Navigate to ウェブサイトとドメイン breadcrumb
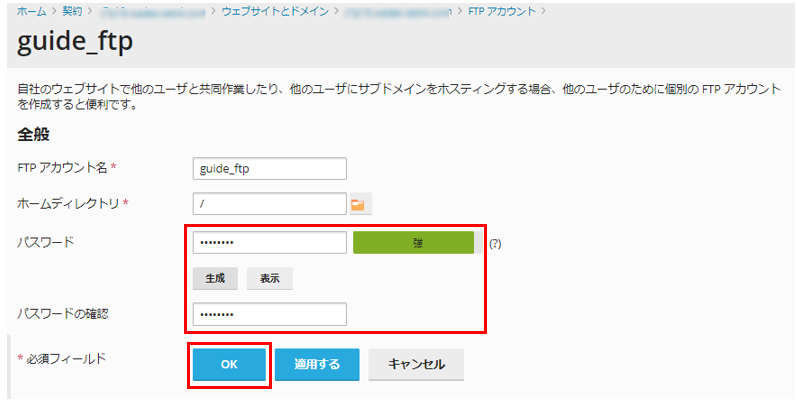Screen dimensions: 797x407 click(275, 11)
